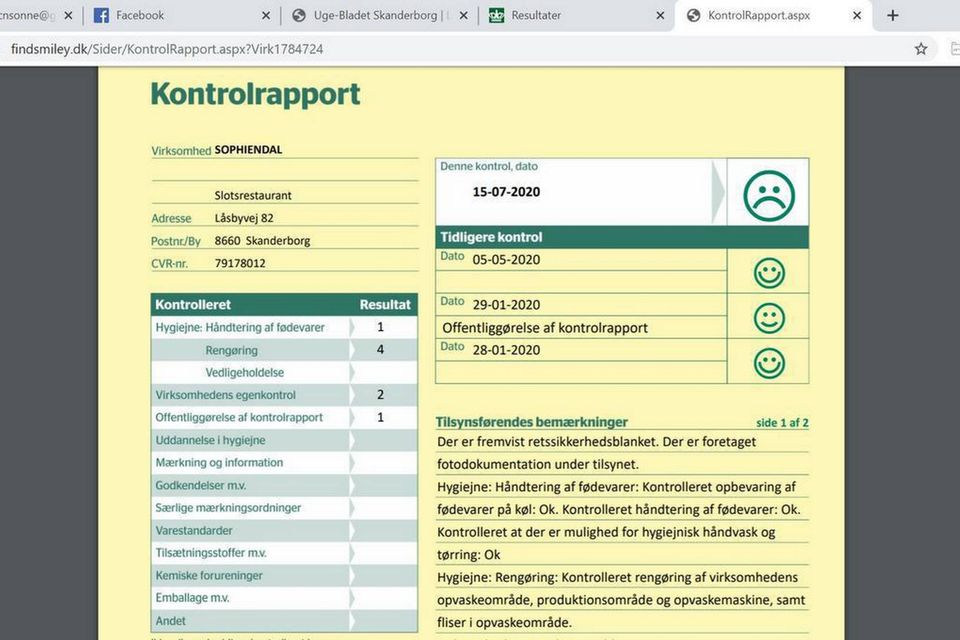
Task: Click the happy smiley for 29-01-2020
Action: tap(769, 318)
